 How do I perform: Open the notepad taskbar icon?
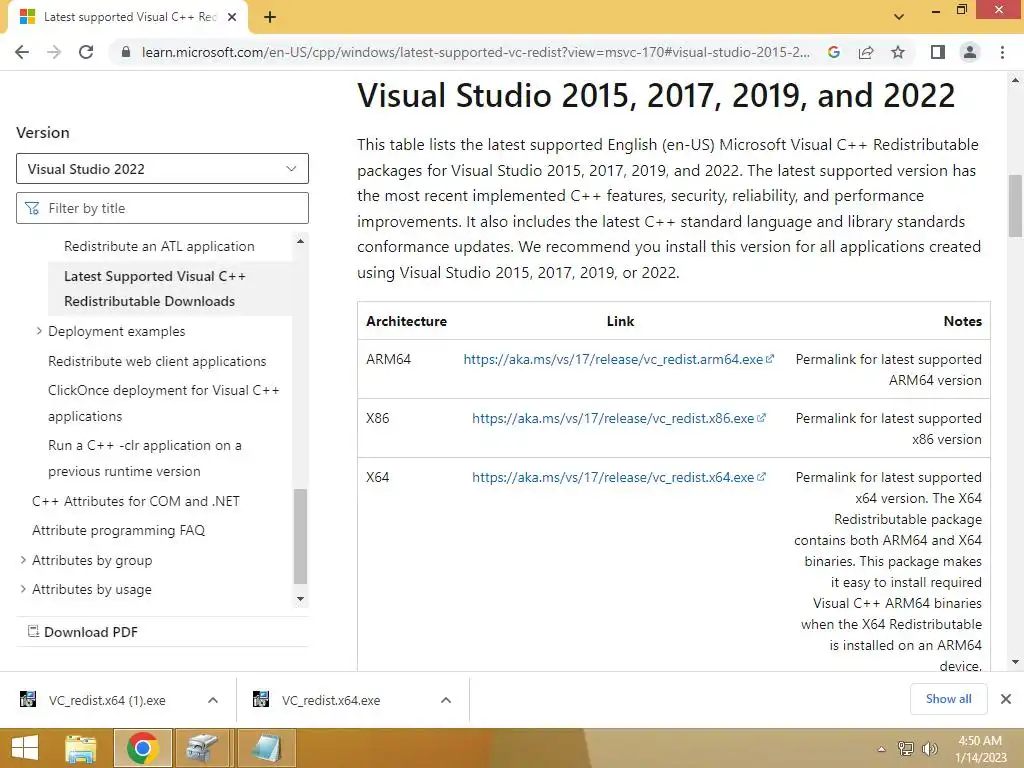click(267, 748)
